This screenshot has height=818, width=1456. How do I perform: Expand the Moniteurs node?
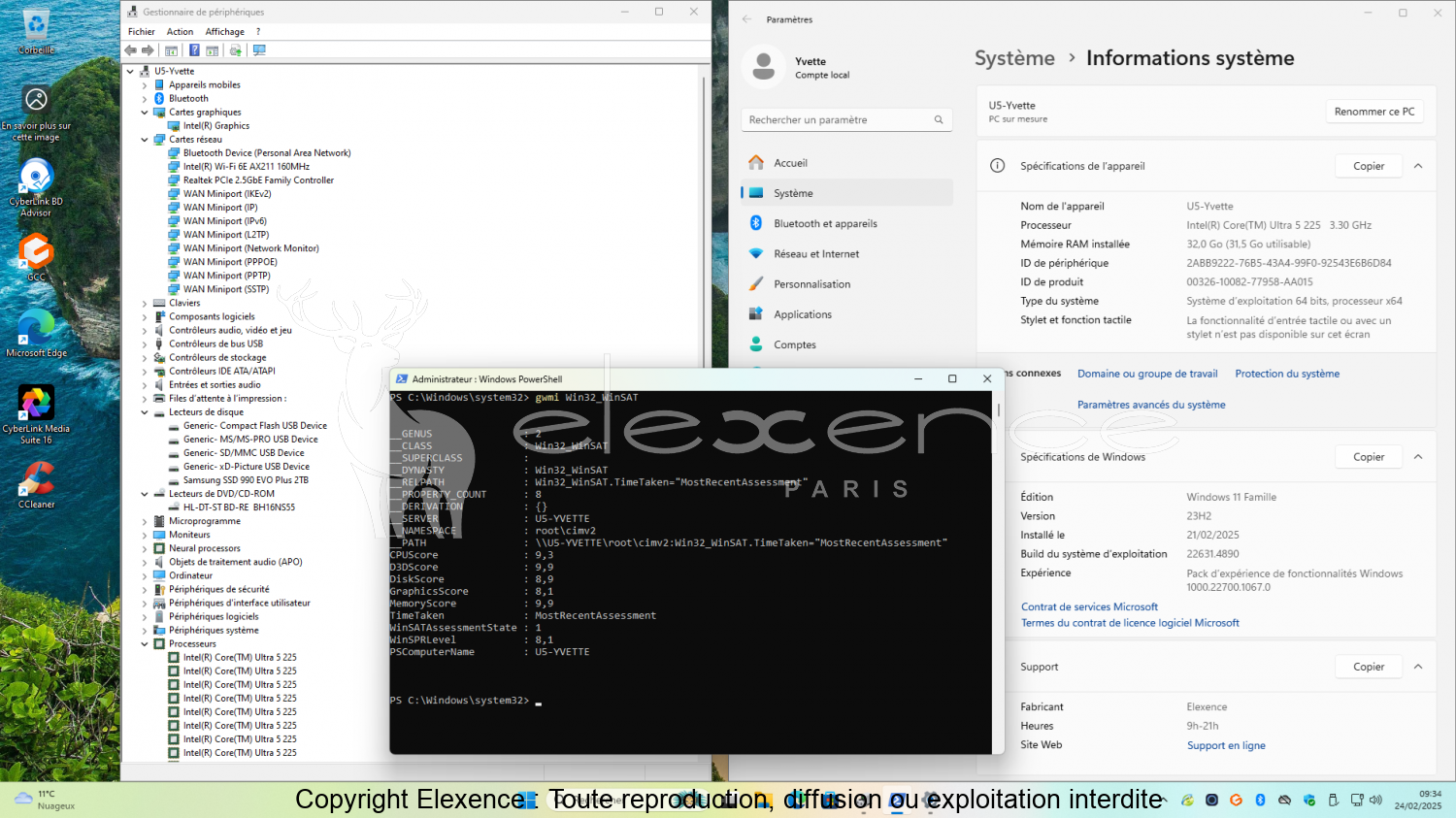coord(145,535)
